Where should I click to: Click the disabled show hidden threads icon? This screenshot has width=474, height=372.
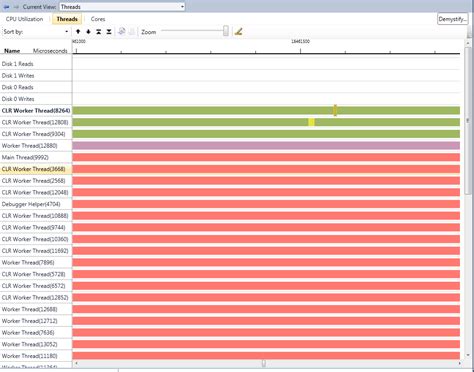(132, 31)
